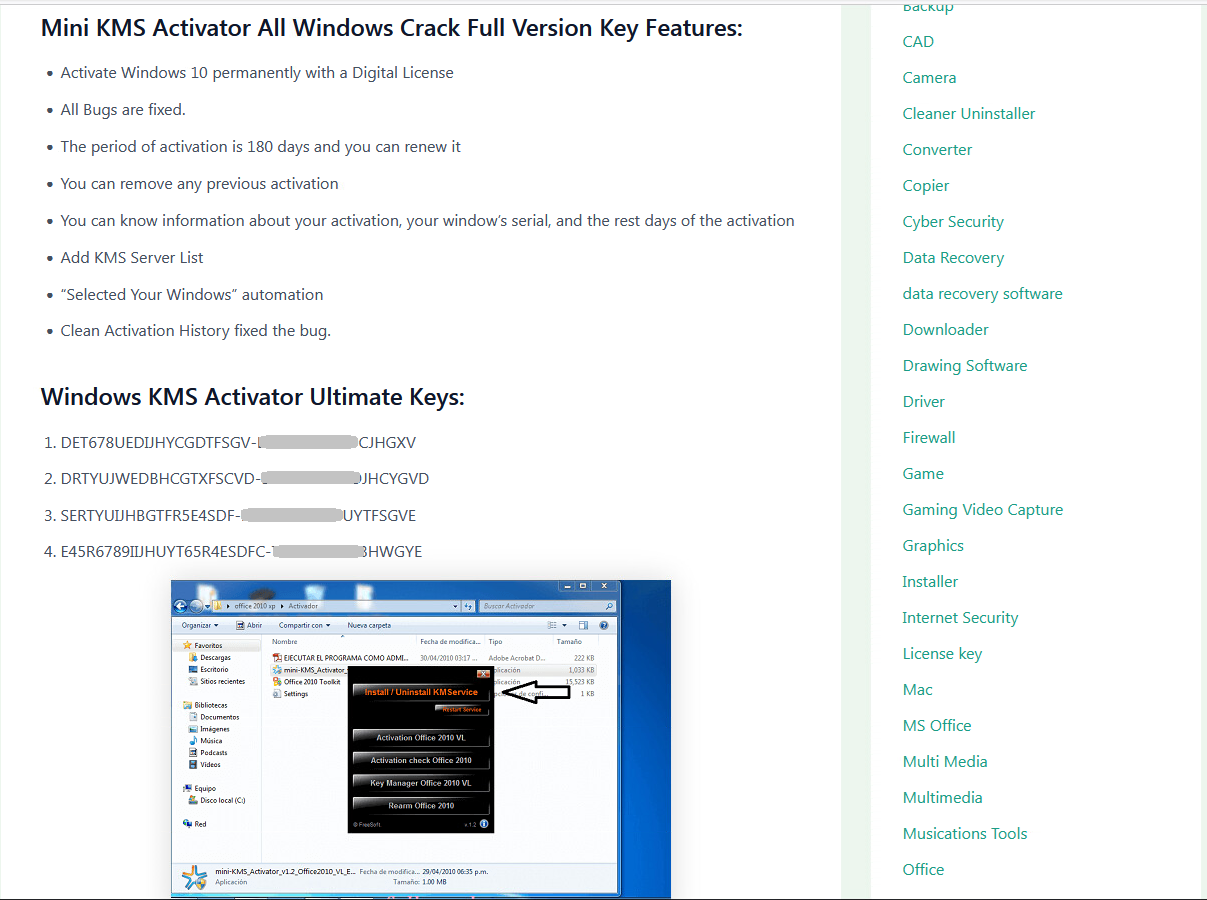1207x900 pixels.
Task: Open the Firewall category
Action: (928, 438)
